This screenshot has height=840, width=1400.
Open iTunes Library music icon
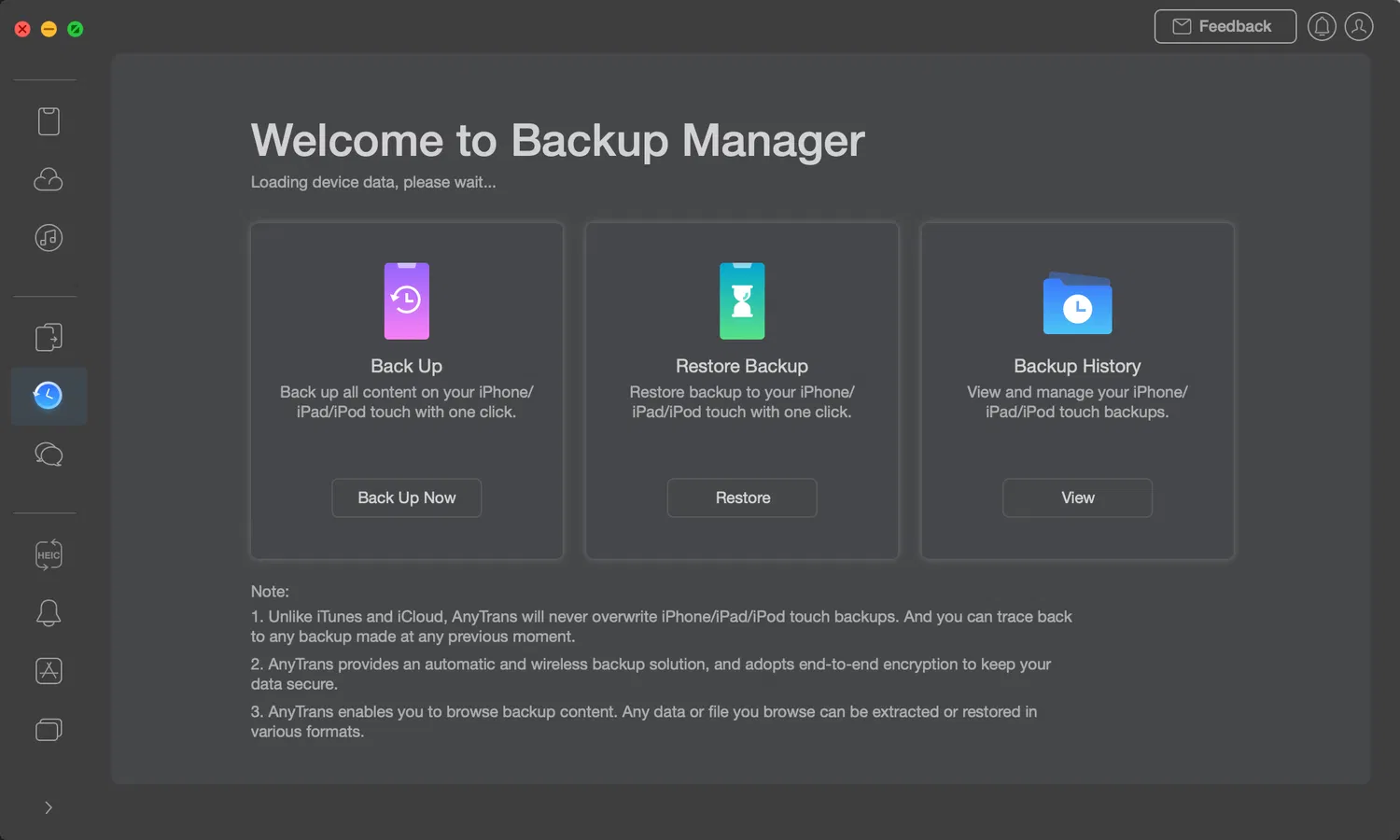click(x=49, y=237)
